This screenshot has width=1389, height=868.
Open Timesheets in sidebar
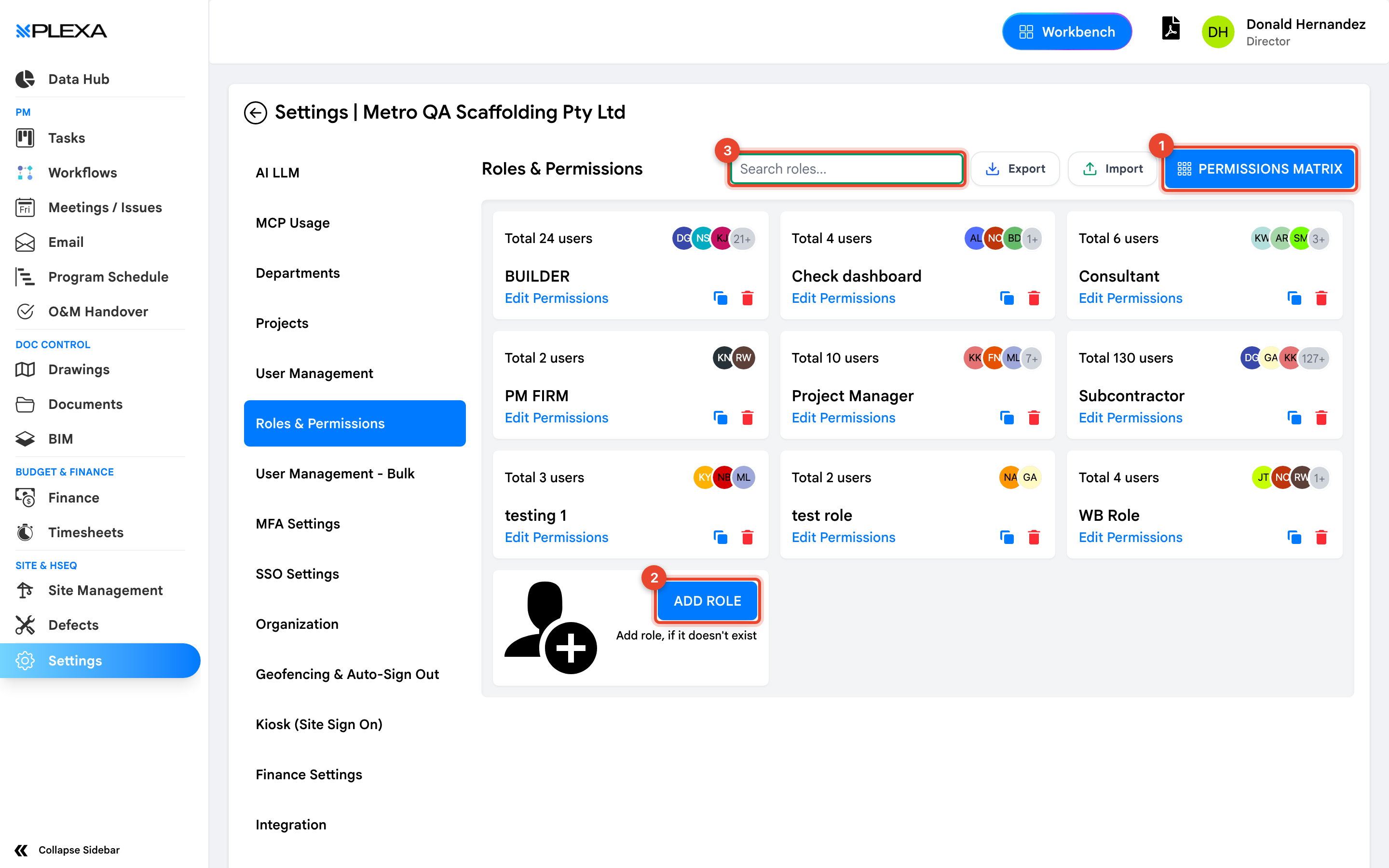pos(85,532)
